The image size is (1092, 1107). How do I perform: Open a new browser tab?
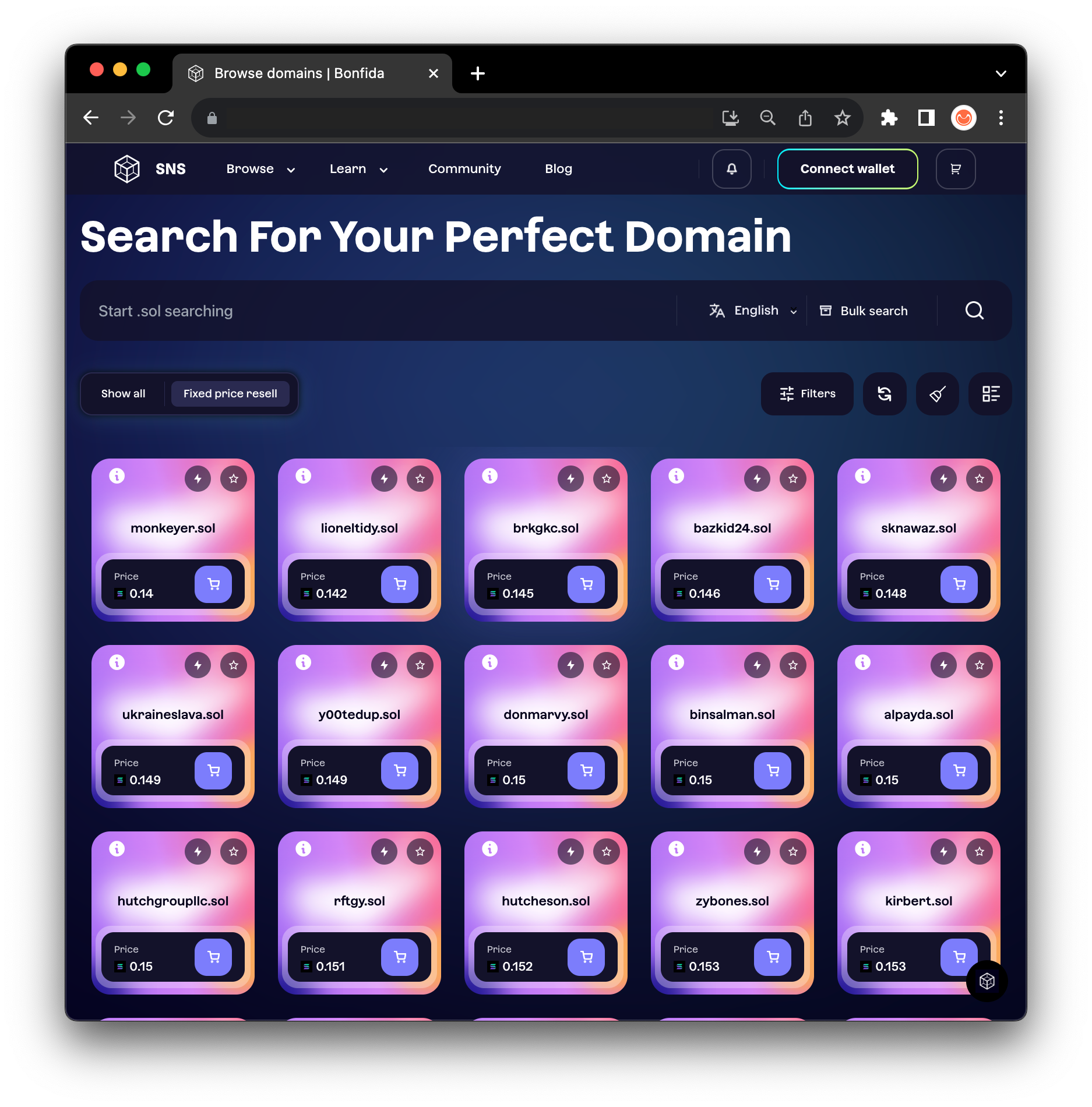coord(477,74)
